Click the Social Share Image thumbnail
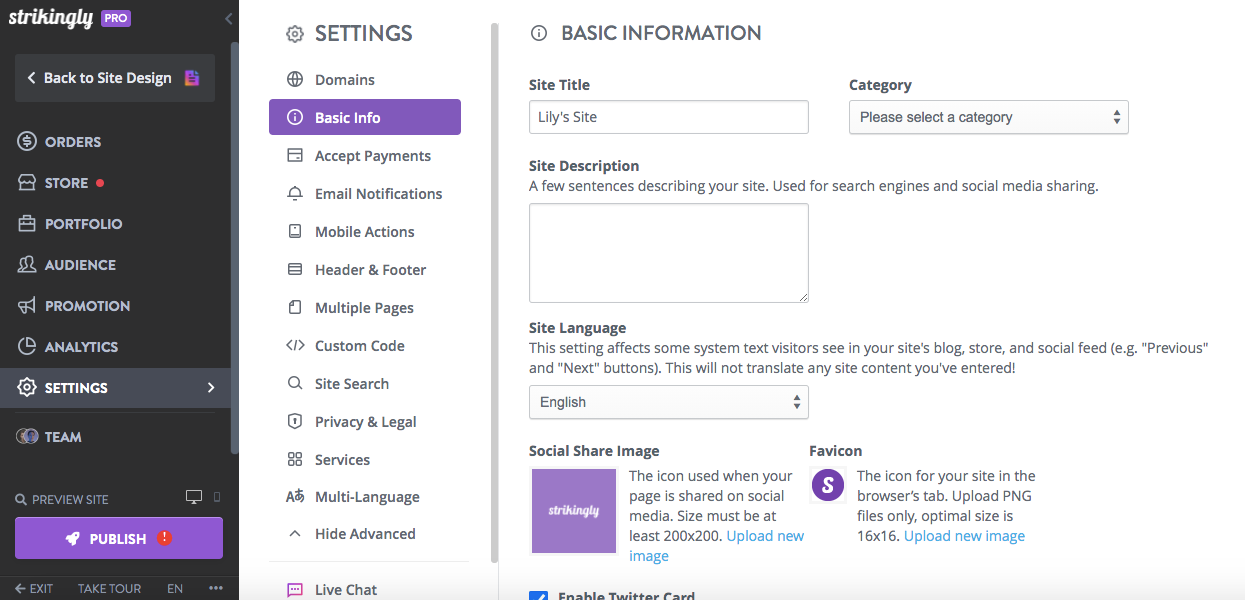This screenshot has height=600, width=1245. (573, 510)
